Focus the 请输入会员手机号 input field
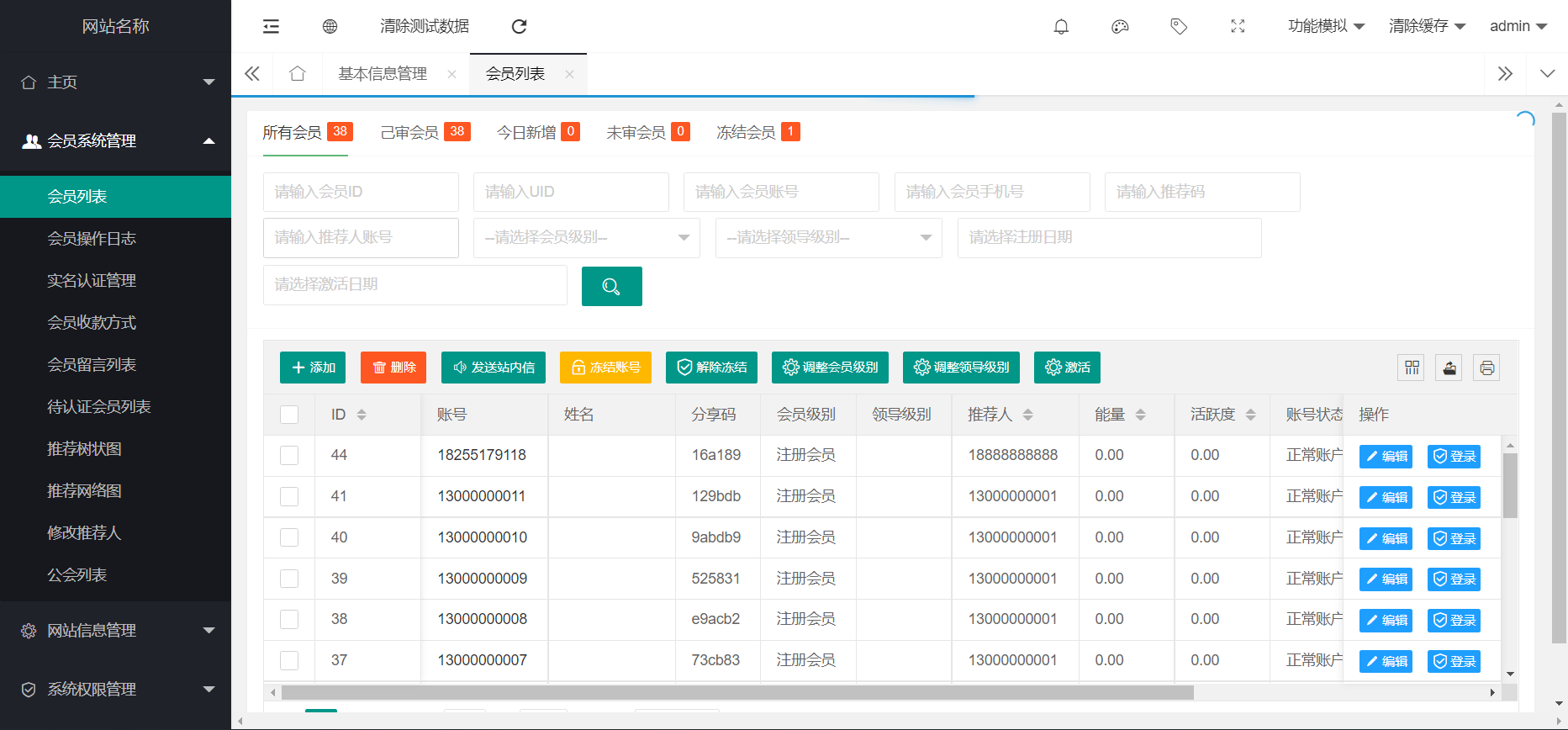The image size is (1568, 730). (x=992, y=192)
